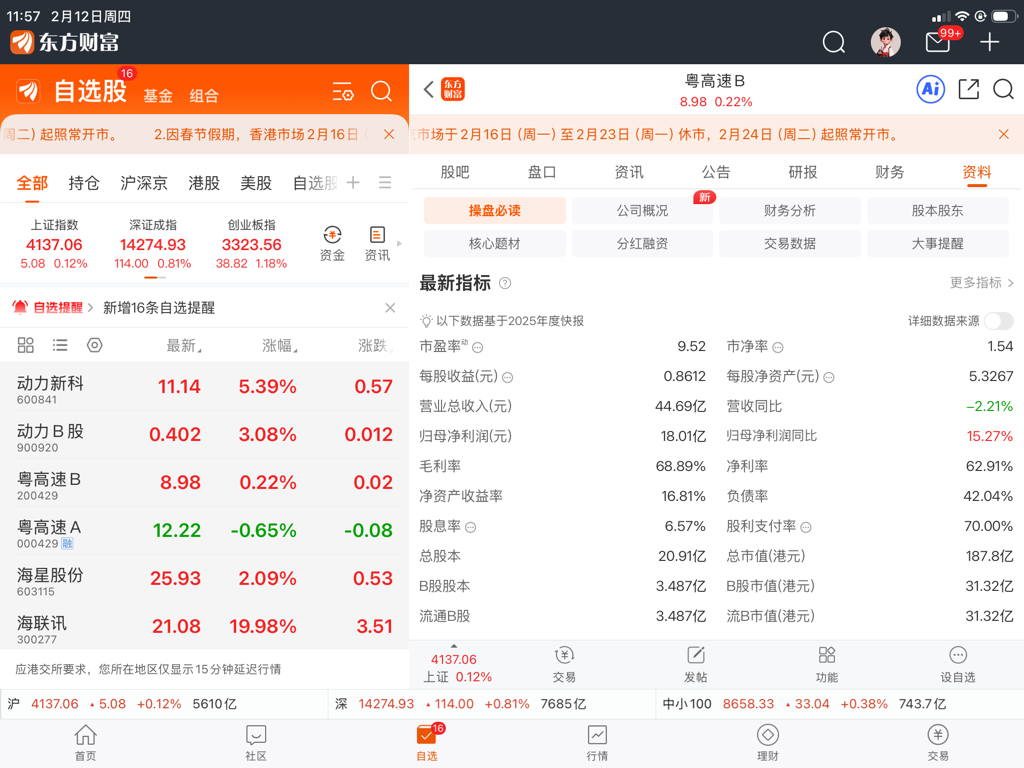This screenshot has height=768, width=1024.
Task: Sort watchlist by 涨幅 percentage
Action: 280,345
